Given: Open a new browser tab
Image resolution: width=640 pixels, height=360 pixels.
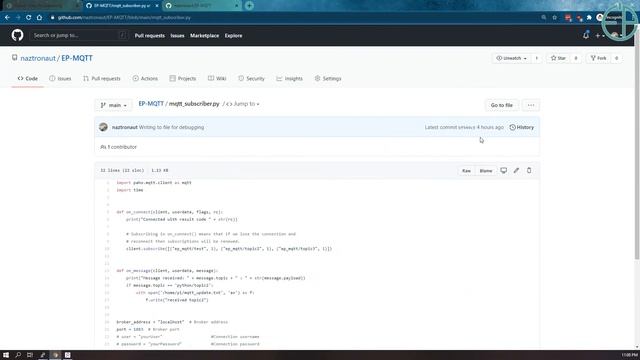Looking at the screenshot, I should click(x=249, y=6).
